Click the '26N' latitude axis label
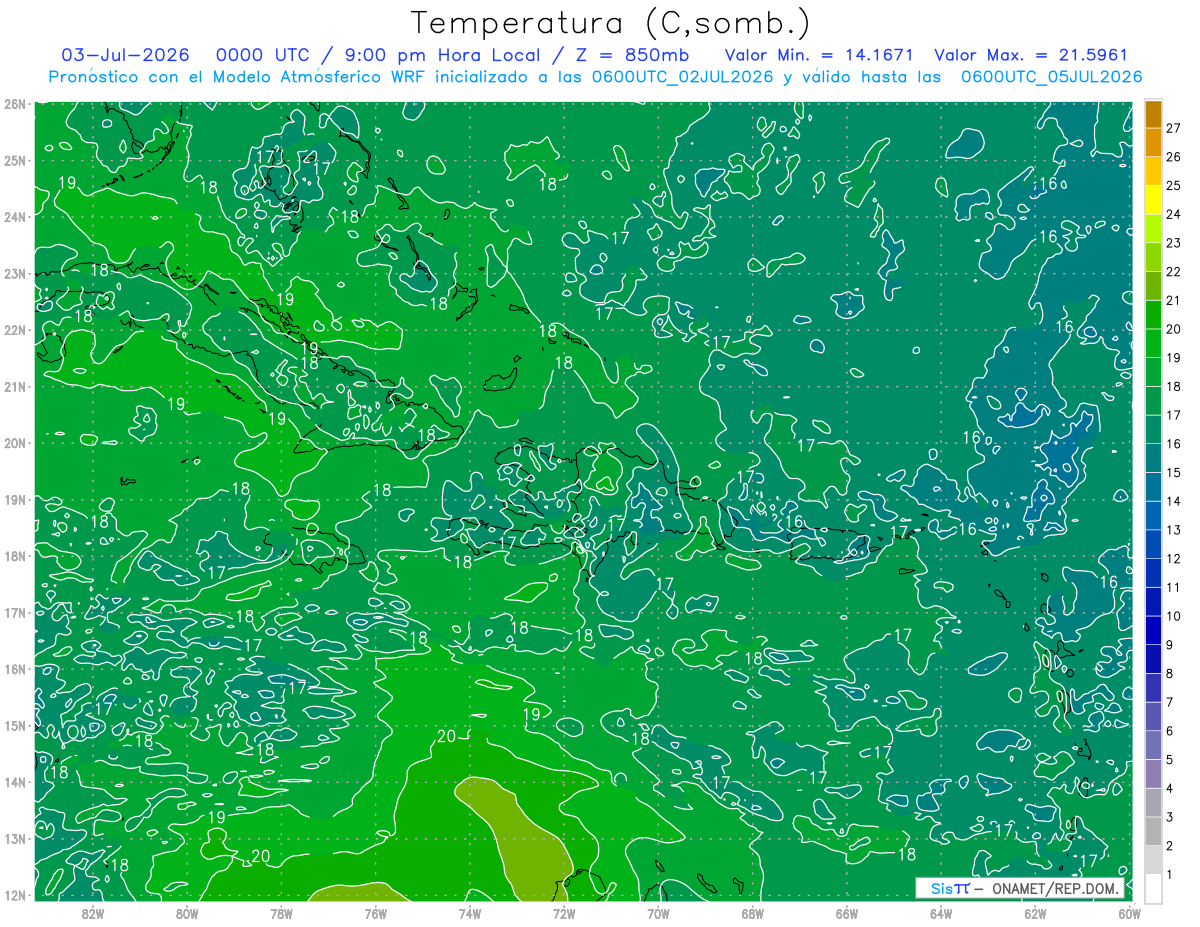The image size is (1200, 927). tap(14, 104)
